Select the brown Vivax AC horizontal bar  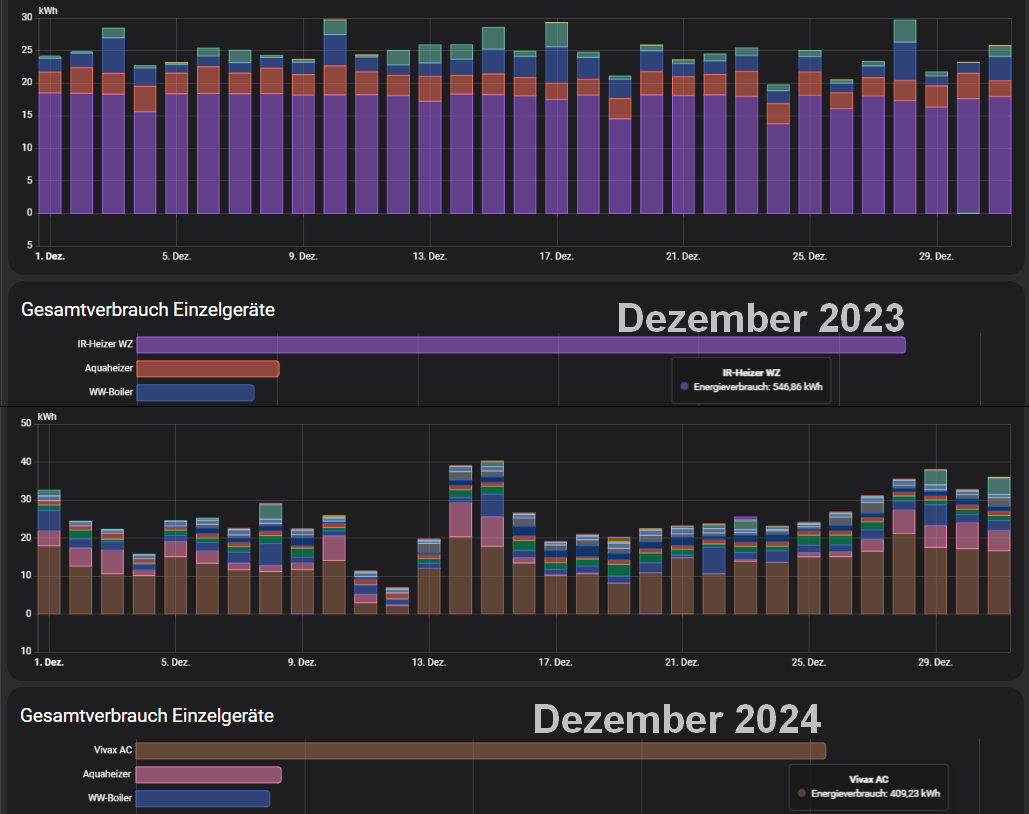[480, 750]
